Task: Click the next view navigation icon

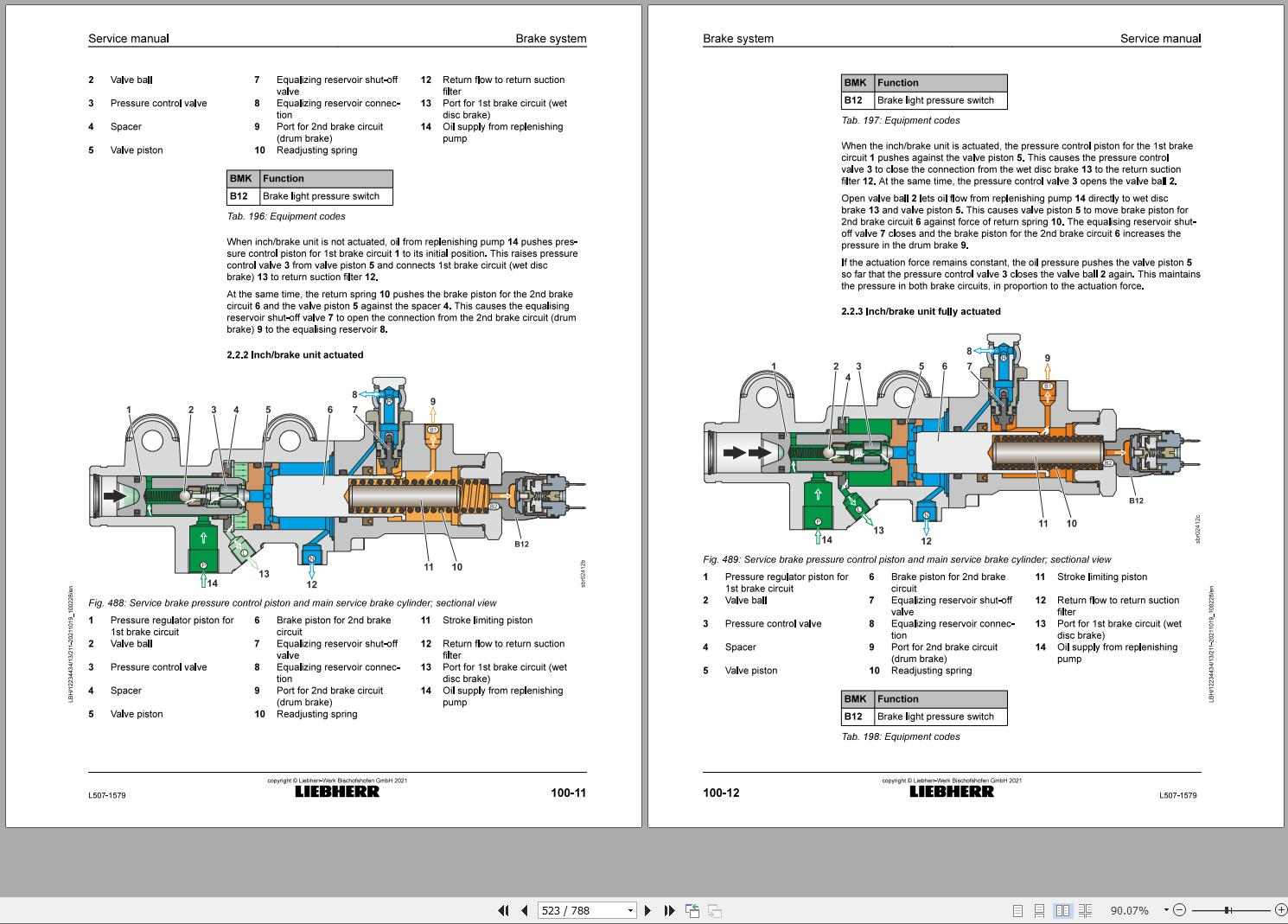Action: tap(715, 910)
